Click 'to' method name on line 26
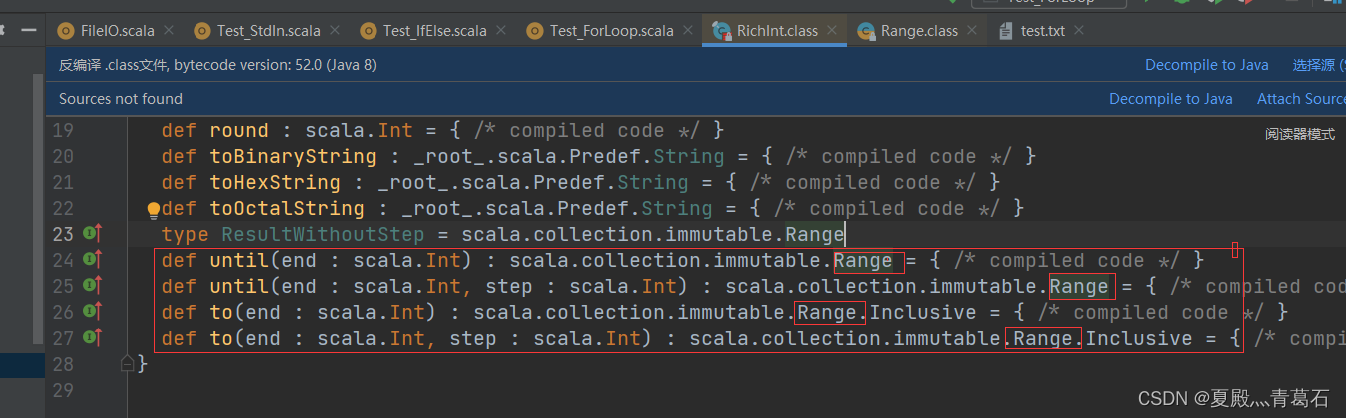 (221, 313)
